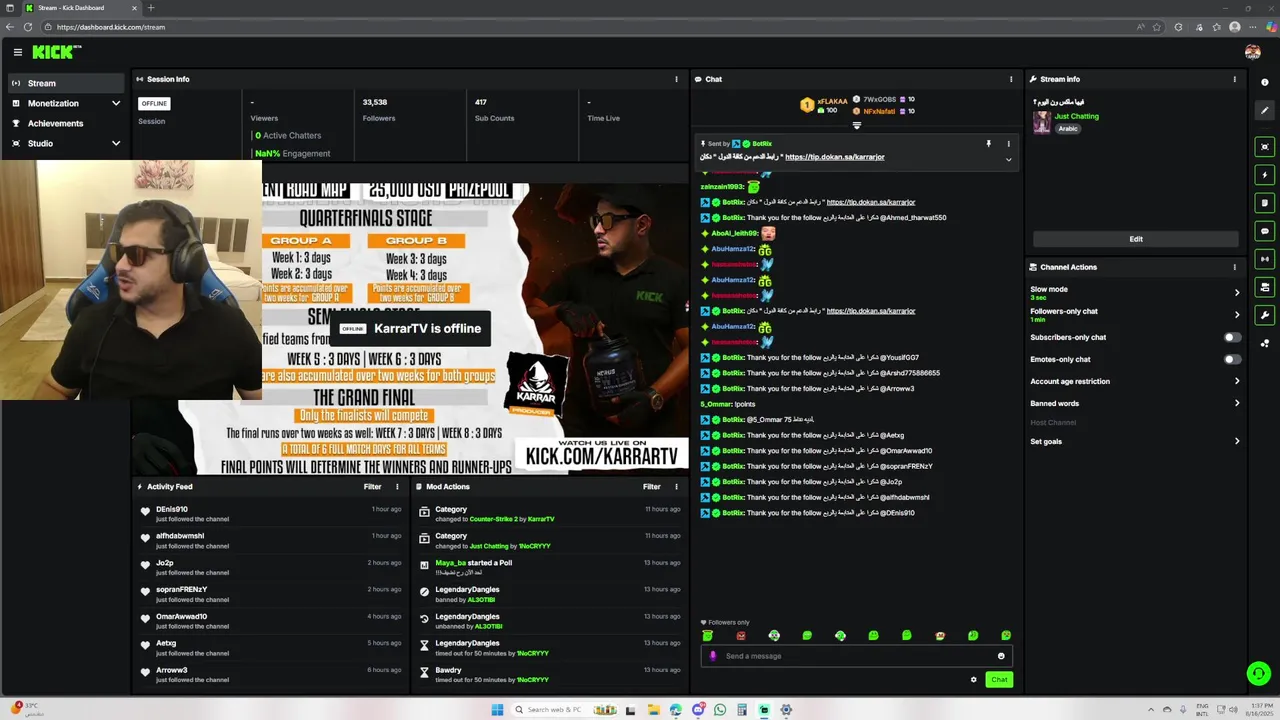Open Studio menu item
The height and width of the screenshot is (720, 1280).
(40, 143)
